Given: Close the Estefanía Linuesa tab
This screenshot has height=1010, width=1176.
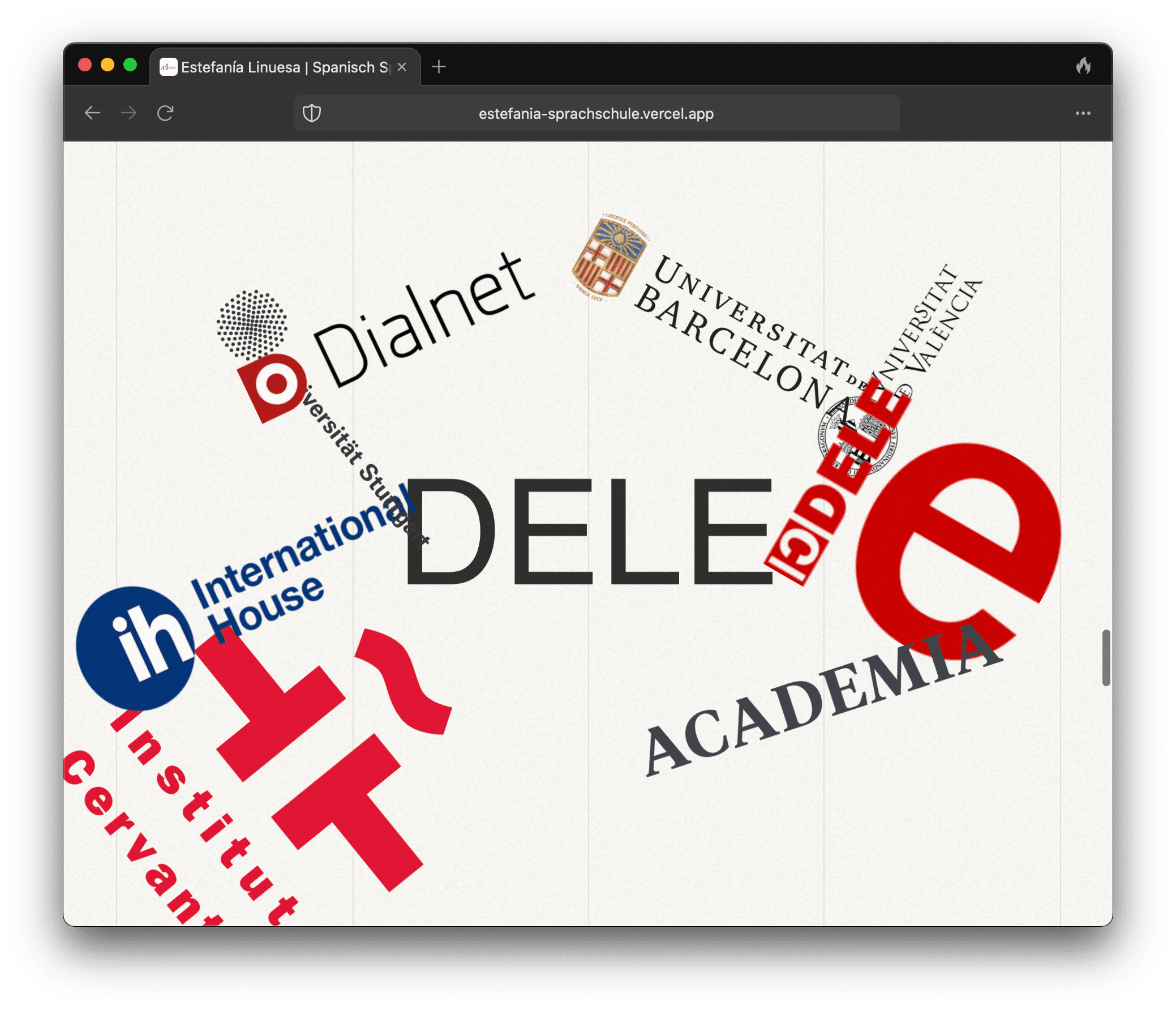Looking at the screenshot, I should point(402,67).
